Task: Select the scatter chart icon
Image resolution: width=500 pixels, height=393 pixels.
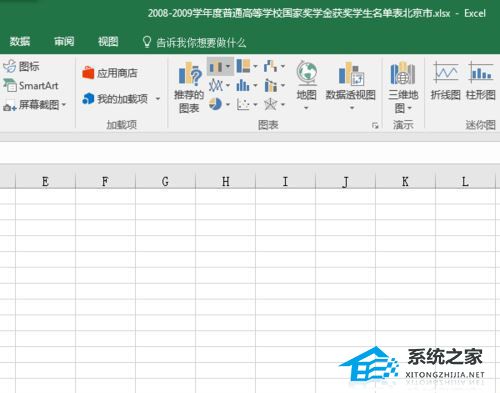Action: [243, 105]
